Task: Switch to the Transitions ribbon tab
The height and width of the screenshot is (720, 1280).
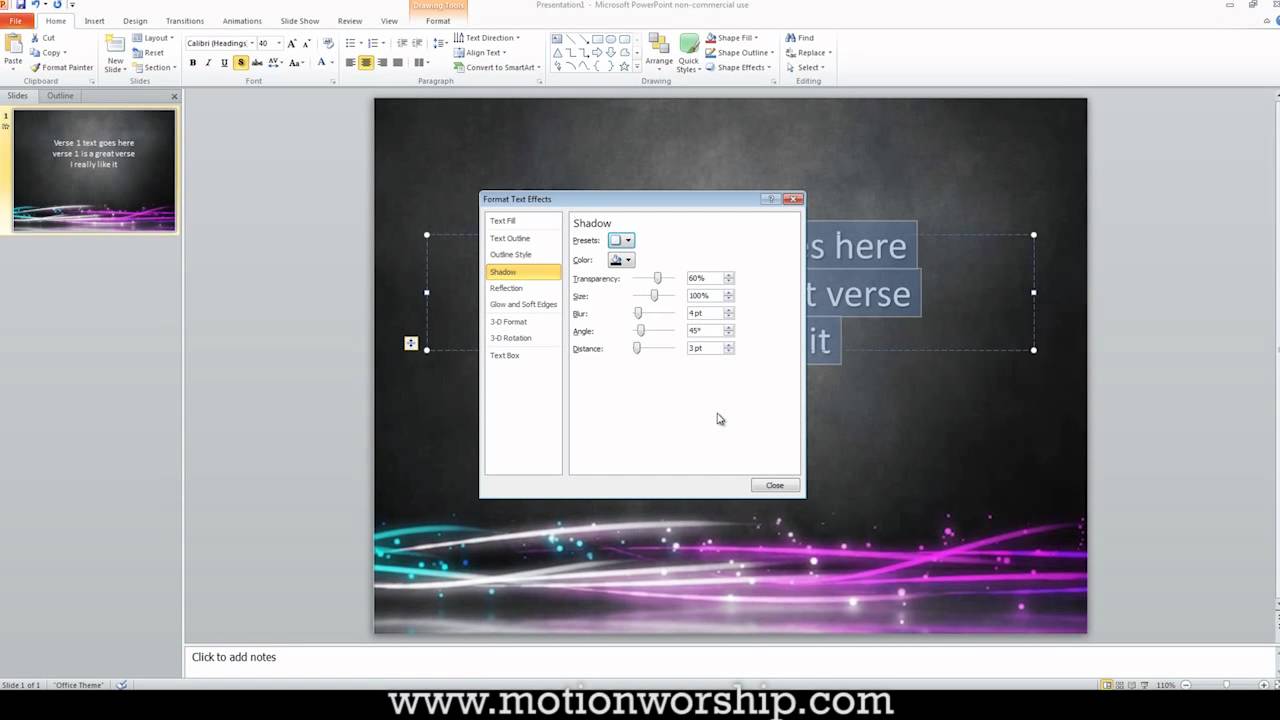Action: click(184, 21)
